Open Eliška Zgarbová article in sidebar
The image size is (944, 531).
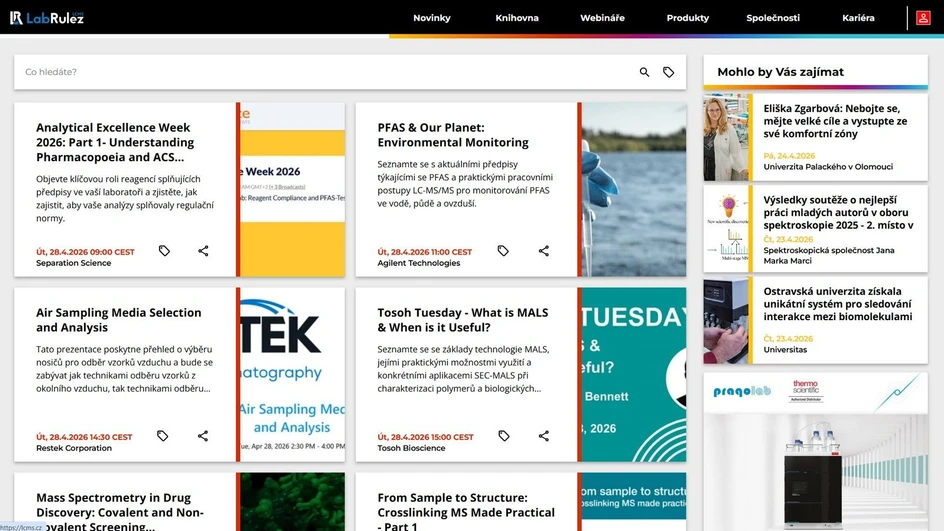pyautogui.click(x=835, y=121)
